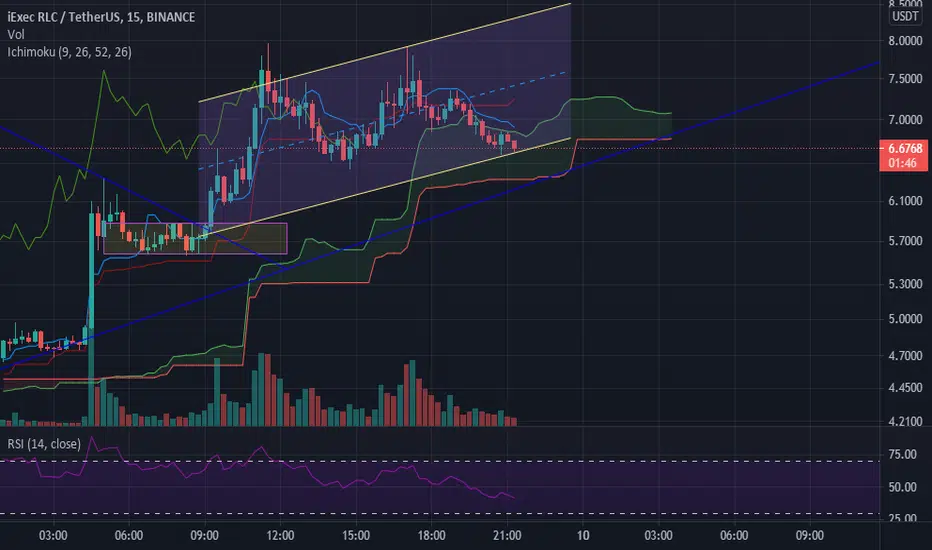Click the 03:00 time axis label at far left
This screenshot has width=932, height=550.
click(x=53, y=536)
